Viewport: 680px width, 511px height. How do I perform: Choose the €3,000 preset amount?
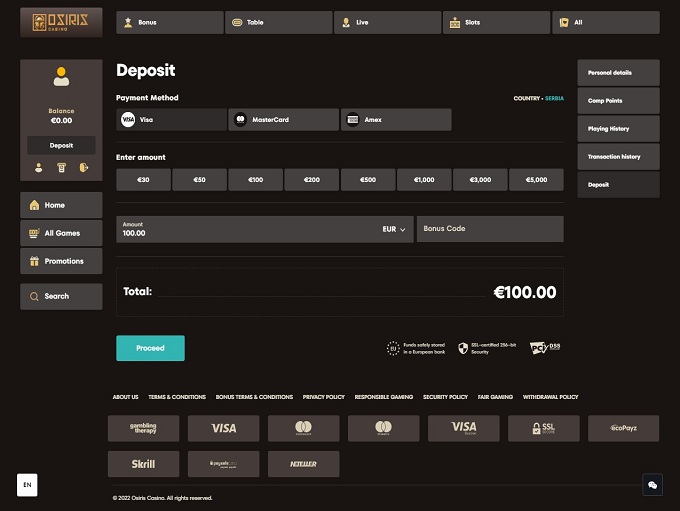pyautogui.click(x=480, y=180)
